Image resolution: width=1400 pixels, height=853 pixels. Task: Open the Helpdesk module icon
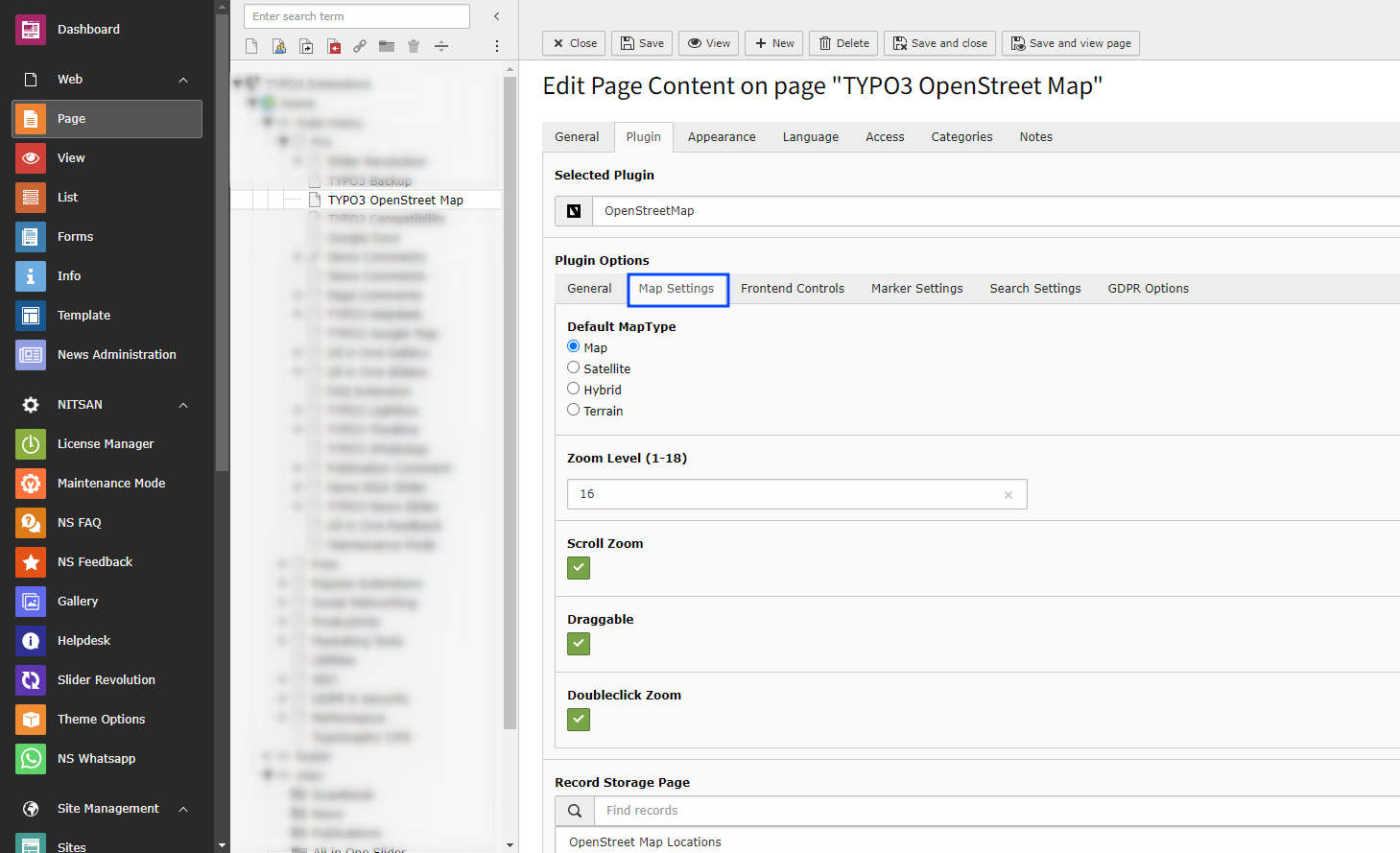[31, 641]
